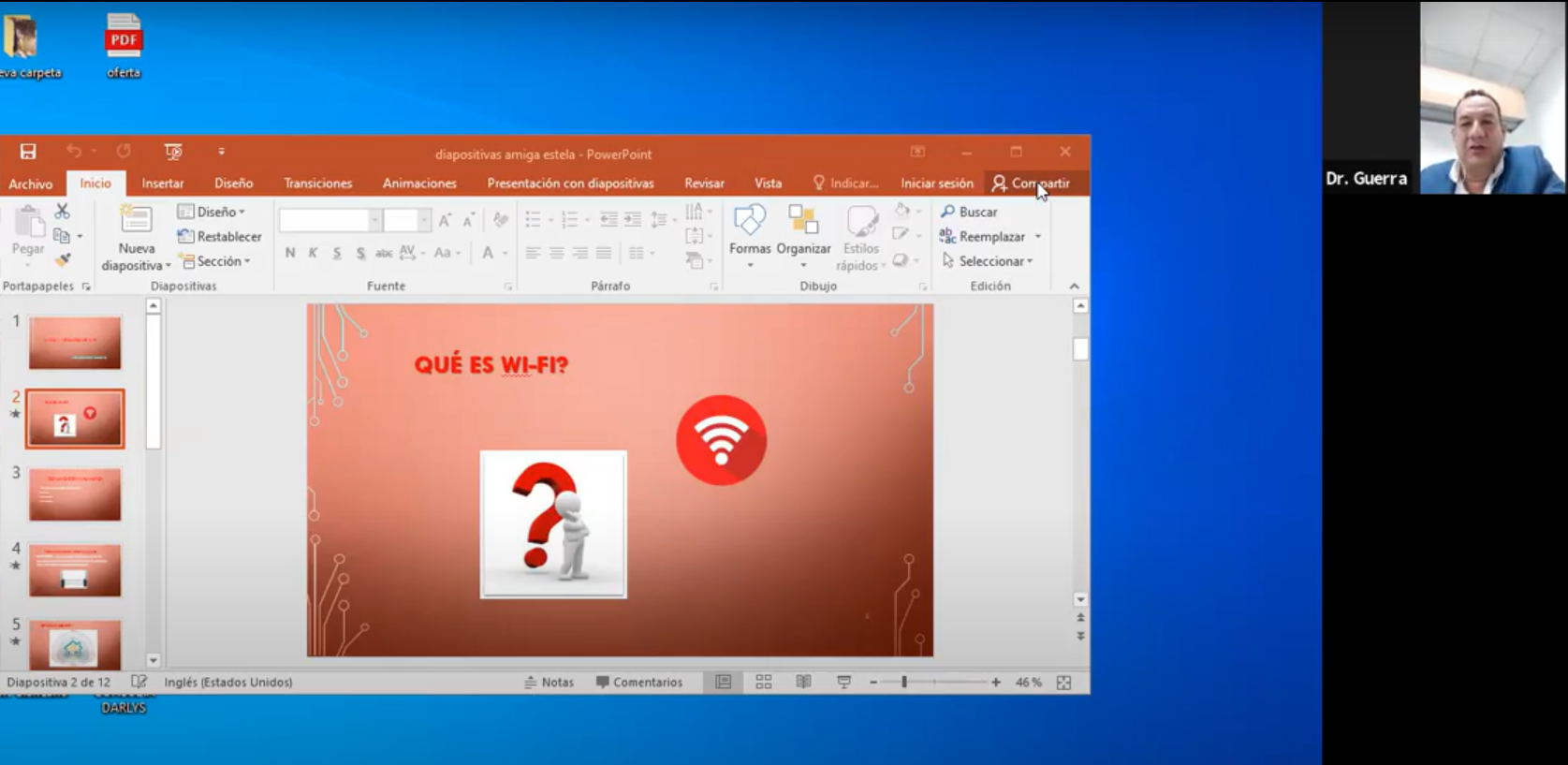
Task: Toggle text shadow S button
Action: click(360, 253)
